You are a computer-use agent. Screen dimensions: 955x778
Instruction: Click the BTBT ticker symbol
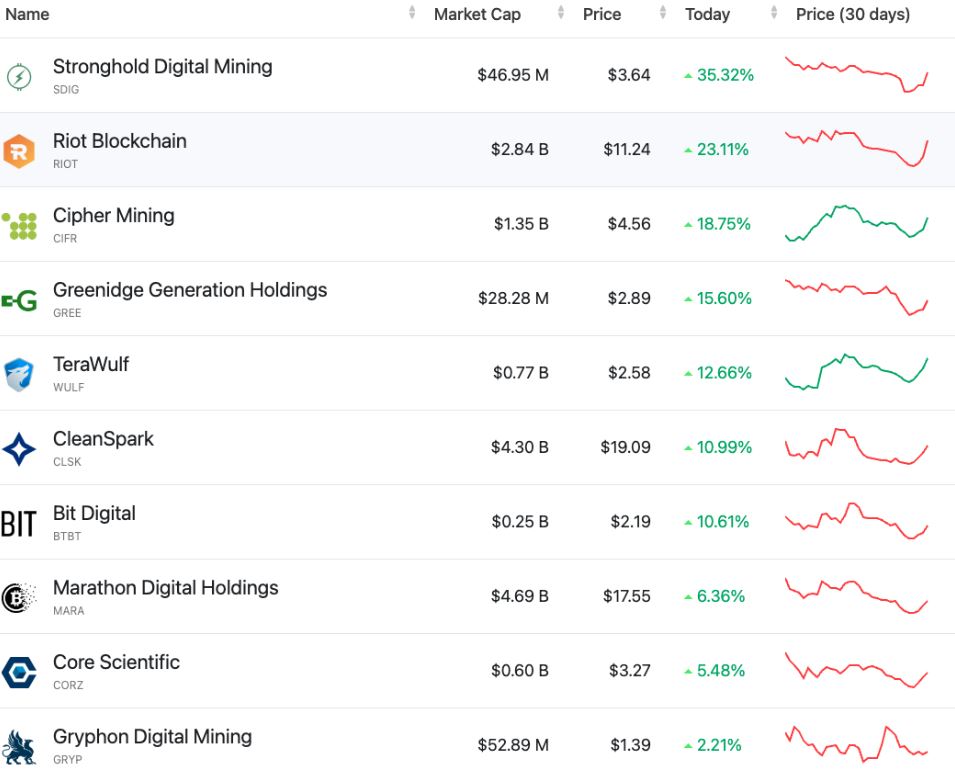click(67, 536)
